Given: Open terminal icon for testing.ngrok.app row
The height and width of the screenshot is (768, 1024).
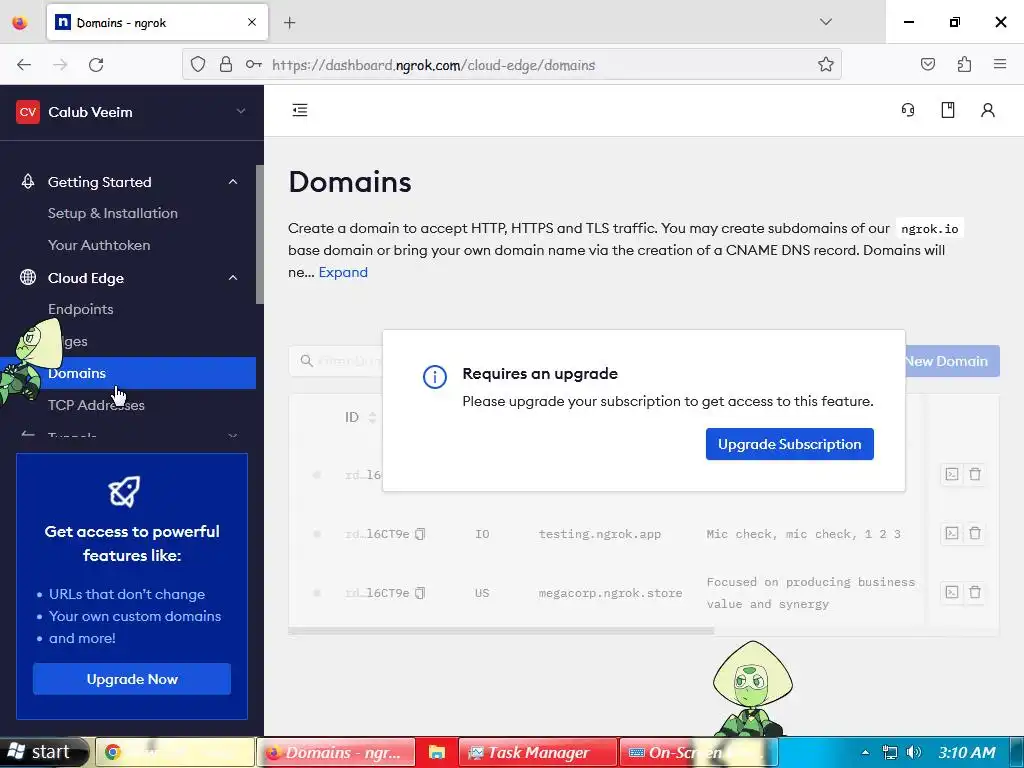Looking at the screenshot, I should click(952, 533).
